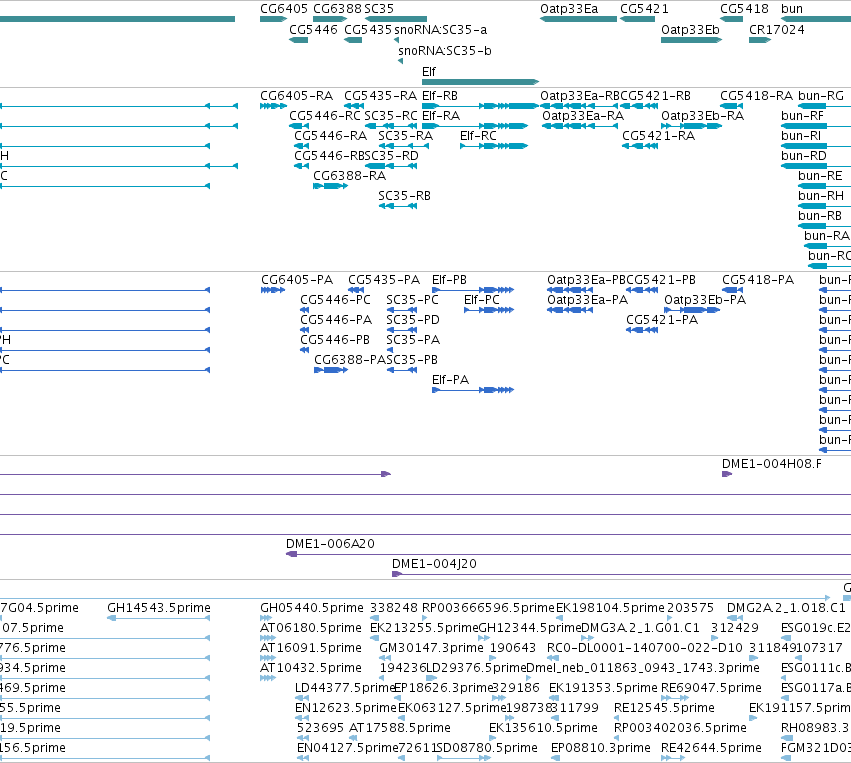Select EST 190643 label
Screen dimensions: 851x763
512,648
